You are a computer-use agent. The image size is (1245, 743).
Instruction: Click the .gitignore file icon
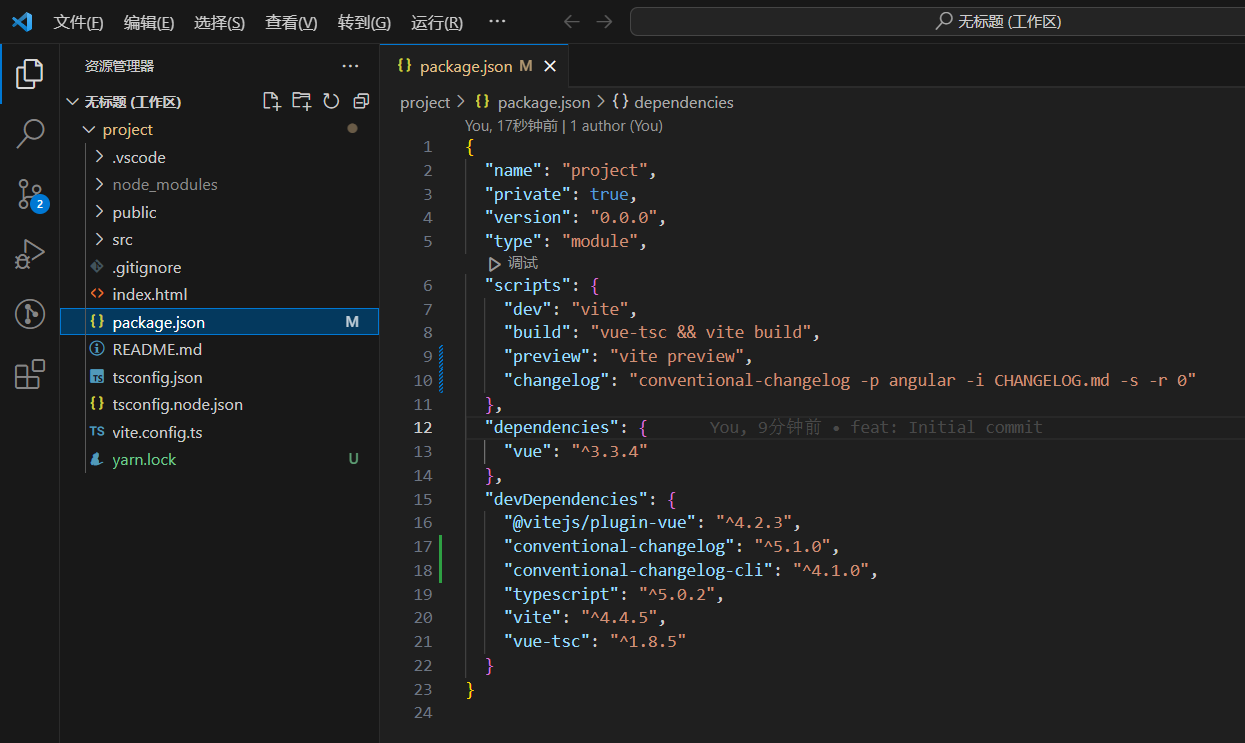(97, 267)
